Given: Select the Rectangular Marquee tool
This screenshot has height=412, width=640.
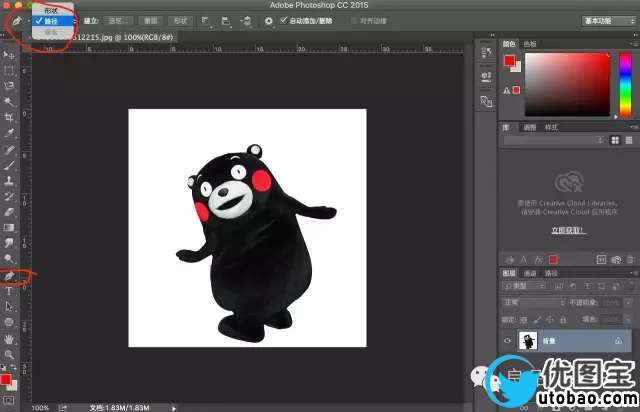Looking at the screenshot, I should tap(9, 70).
